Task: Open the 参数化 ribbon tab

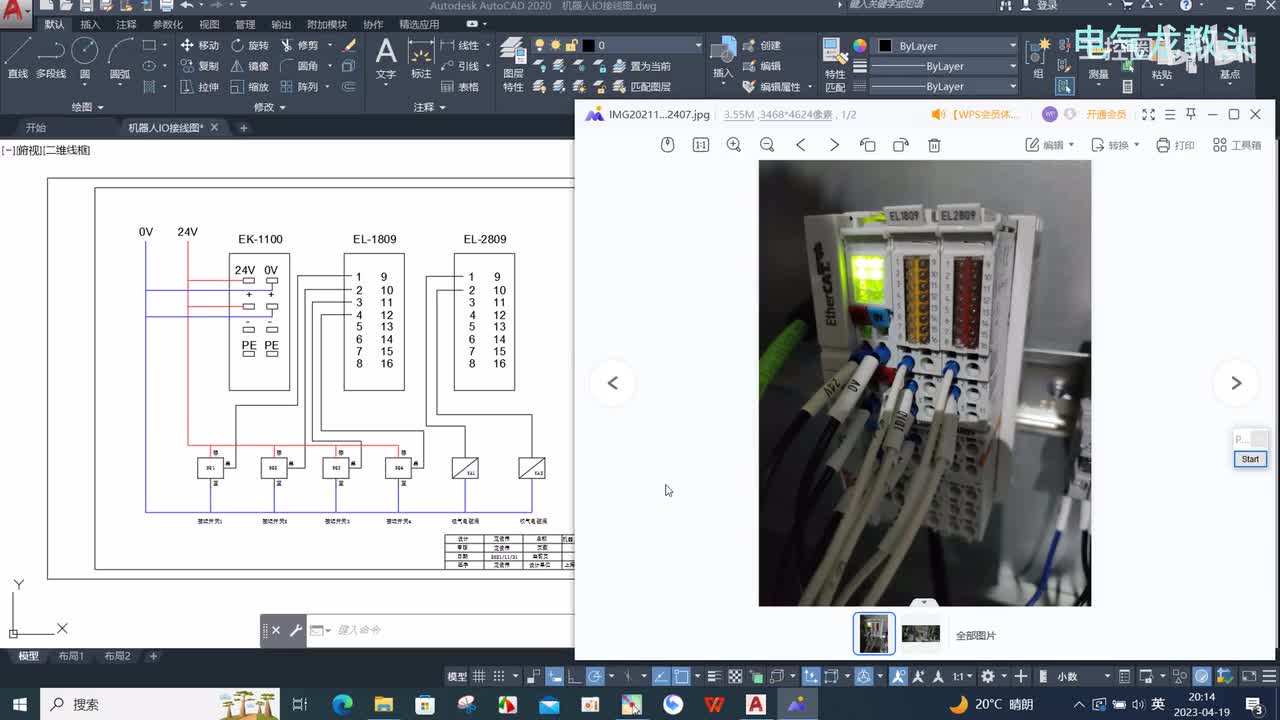Action: tap(168, 24)
